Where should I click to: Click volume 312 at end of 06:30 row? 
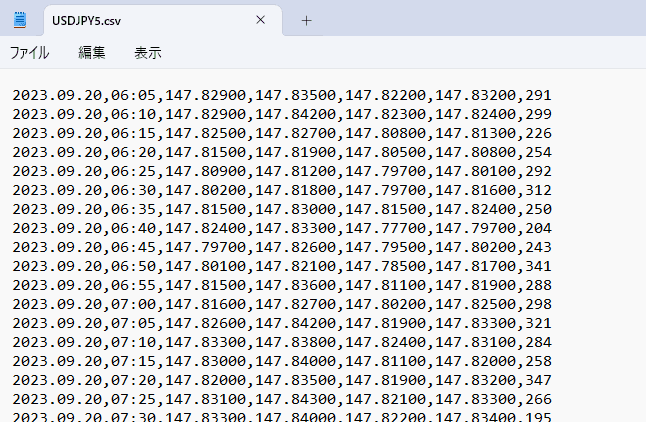click(539, 190)
